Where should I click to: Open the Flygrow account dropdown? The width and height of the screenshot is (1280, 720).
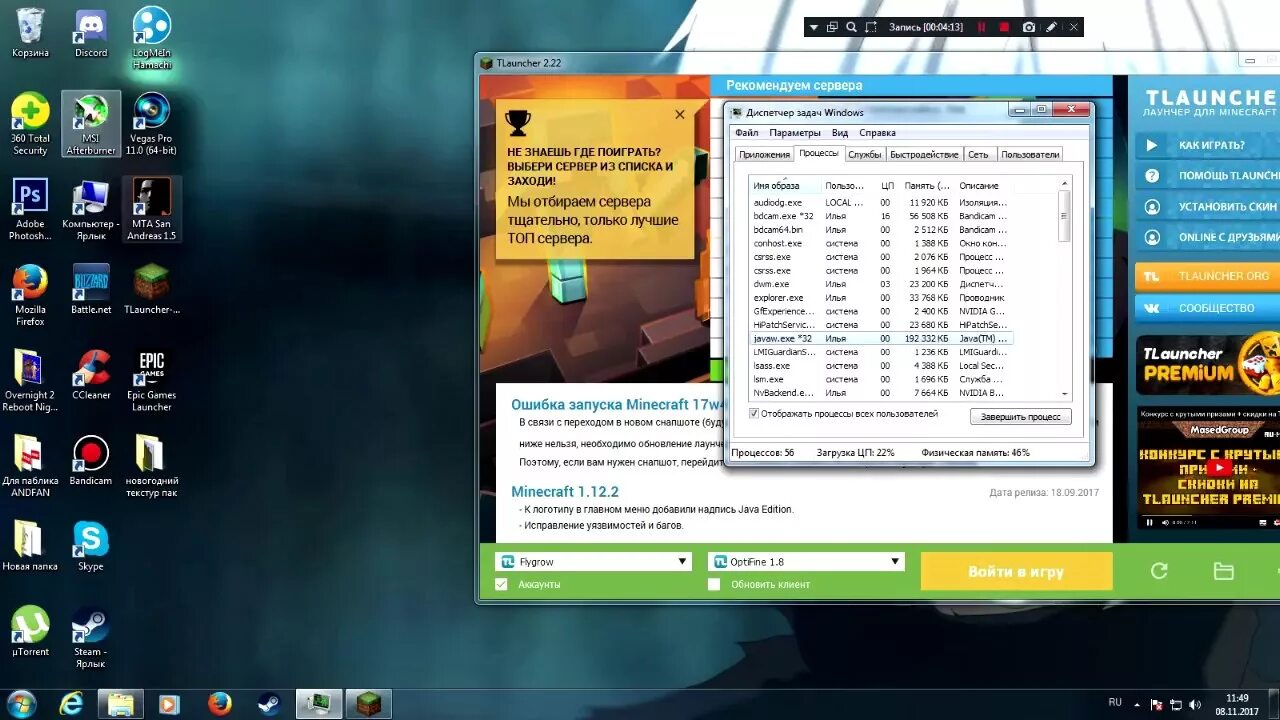(594, 562)
